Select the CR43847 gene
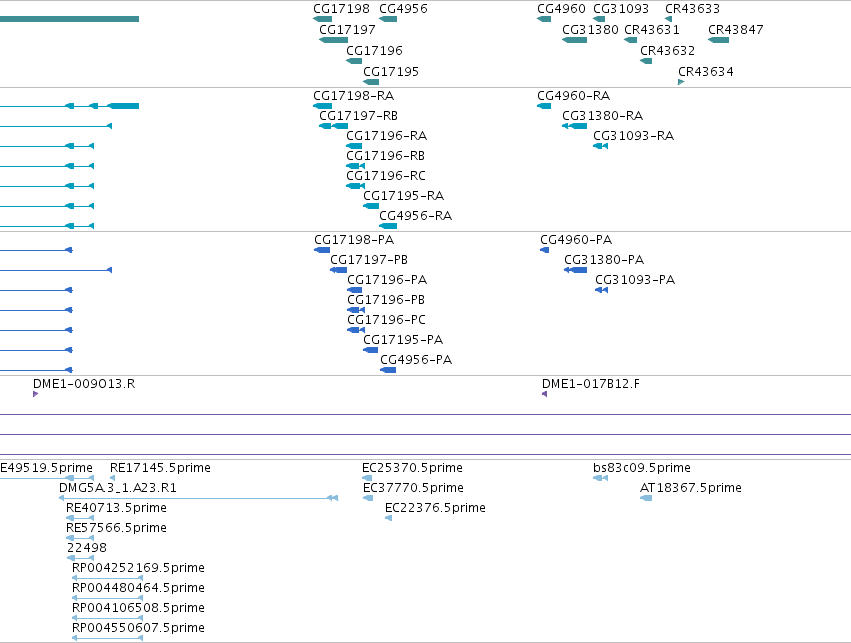The width and height of the screenshot is (851, 643). (x=719, y=40)
